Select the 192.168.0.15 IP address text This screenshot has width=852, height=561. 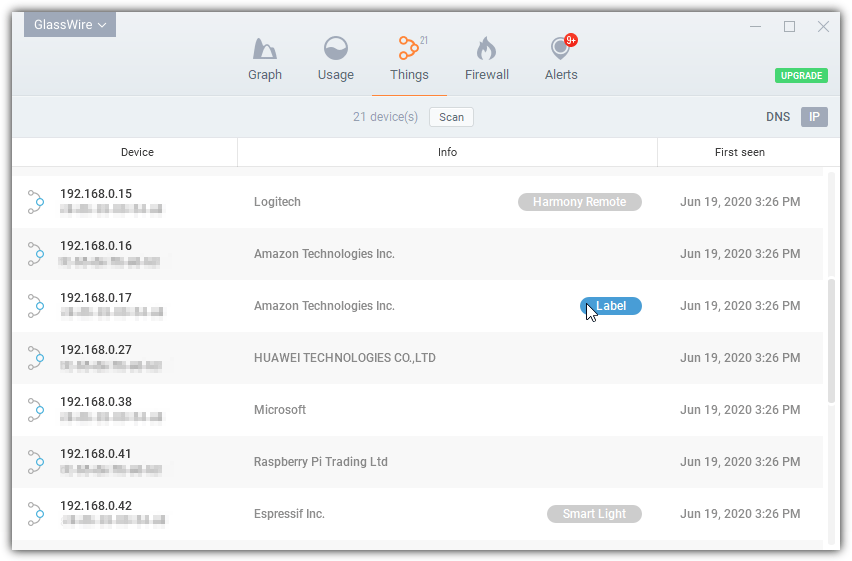tap(96, 194)
